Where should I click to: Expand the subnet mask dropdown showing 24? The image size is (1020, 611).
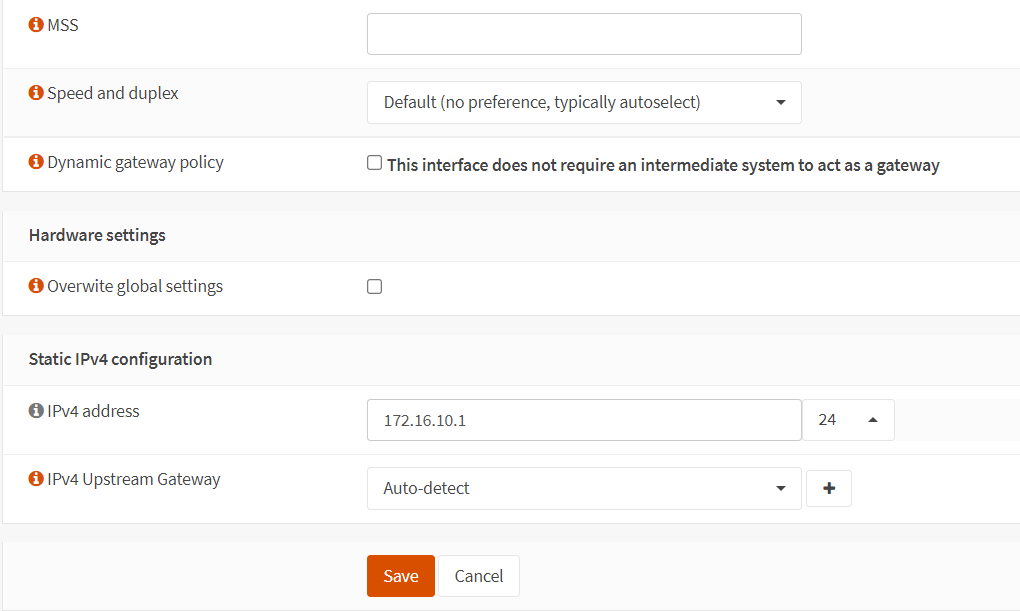pos(847,421)
